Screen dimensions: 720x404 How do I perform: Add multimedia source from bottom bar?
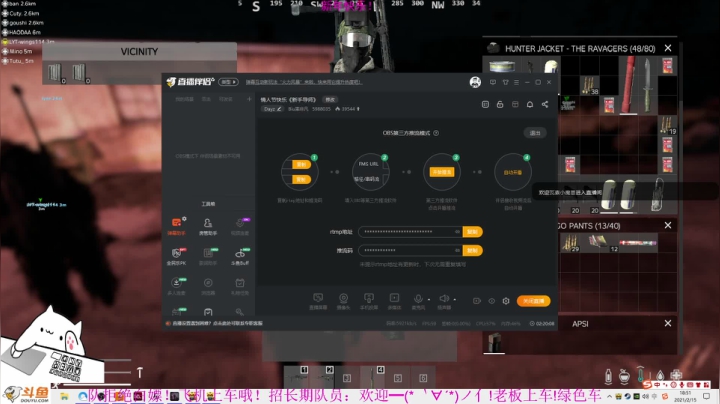point(394,301)
